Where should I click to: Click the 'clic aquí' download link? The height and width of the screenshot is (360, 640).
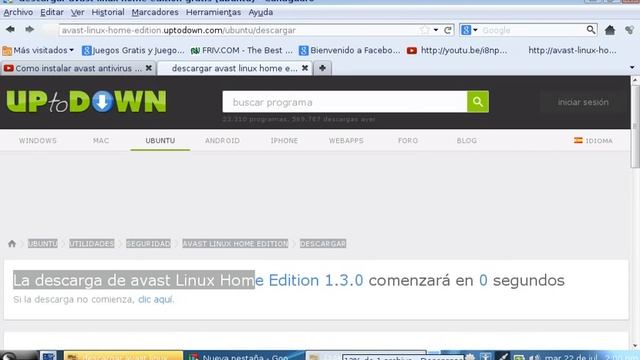point(156,299)
